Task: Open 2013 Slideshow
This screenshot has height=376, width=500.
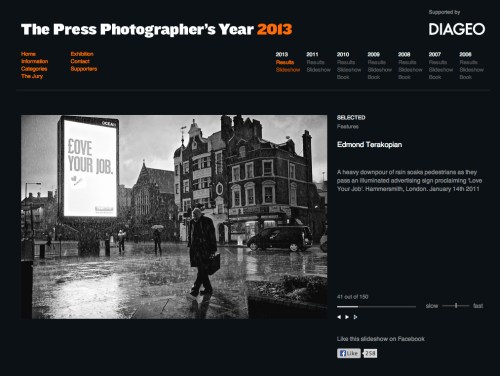Action: click(288, 70)
